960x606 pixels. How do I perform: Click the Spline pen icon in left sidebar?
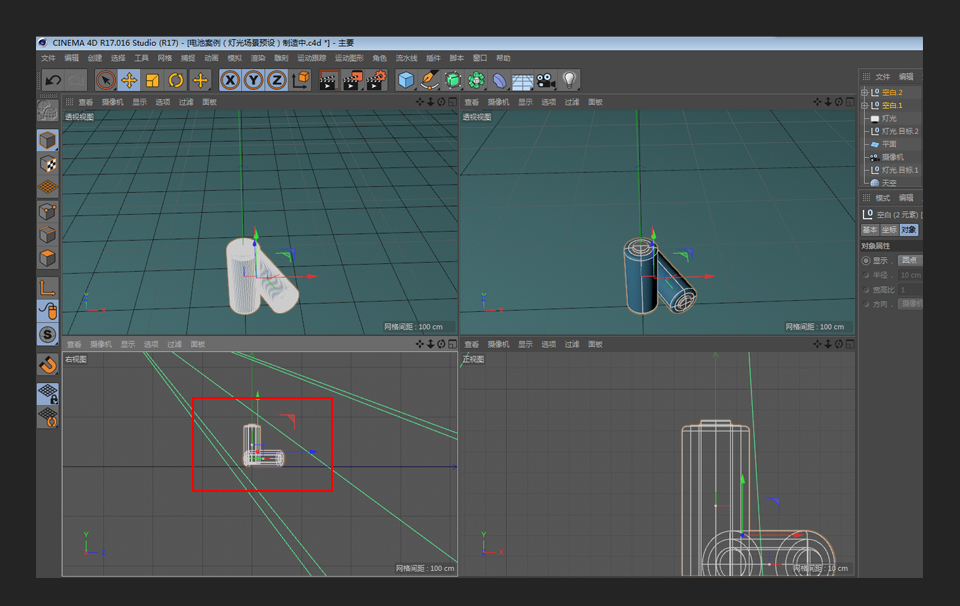tap(432, 80)
